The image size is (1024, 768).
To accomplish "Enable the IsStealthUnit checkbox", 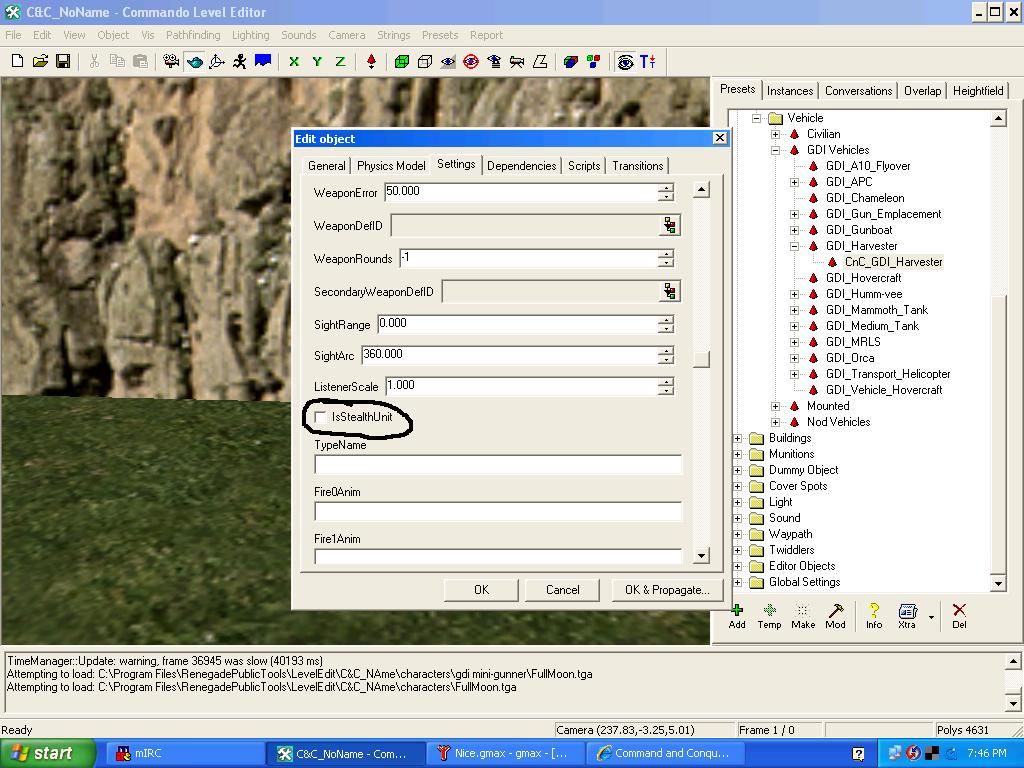I will [321, 417].
